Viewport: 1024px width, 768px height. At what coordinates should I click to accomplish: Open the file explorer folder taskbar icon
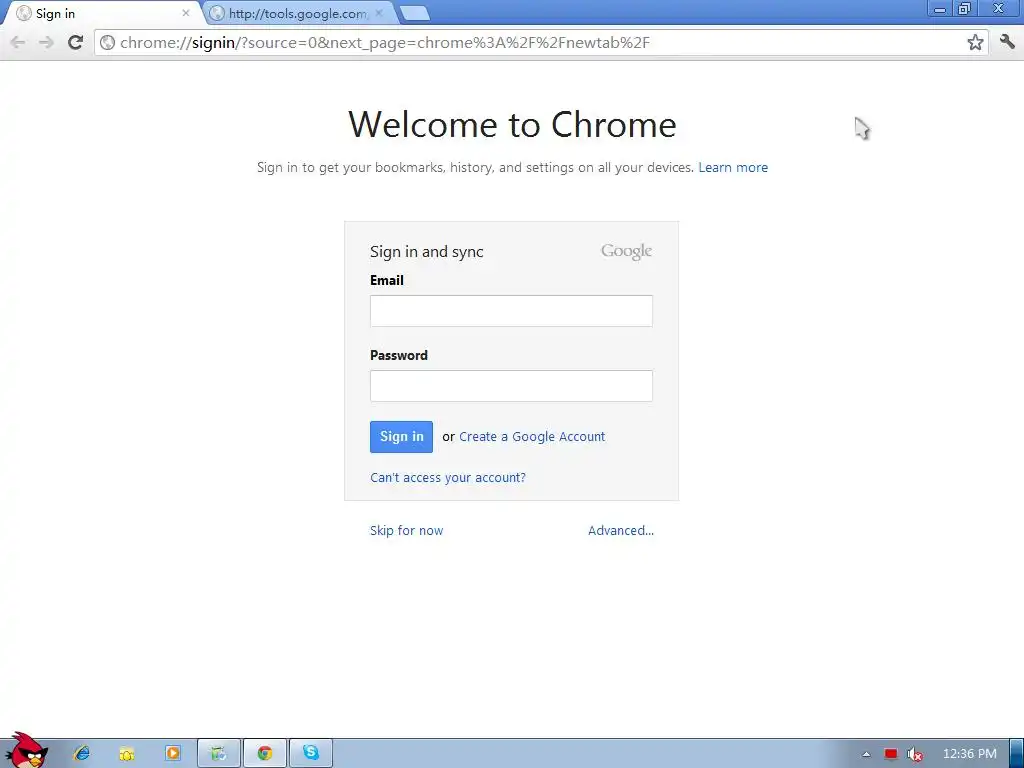[x=127, y=753]
